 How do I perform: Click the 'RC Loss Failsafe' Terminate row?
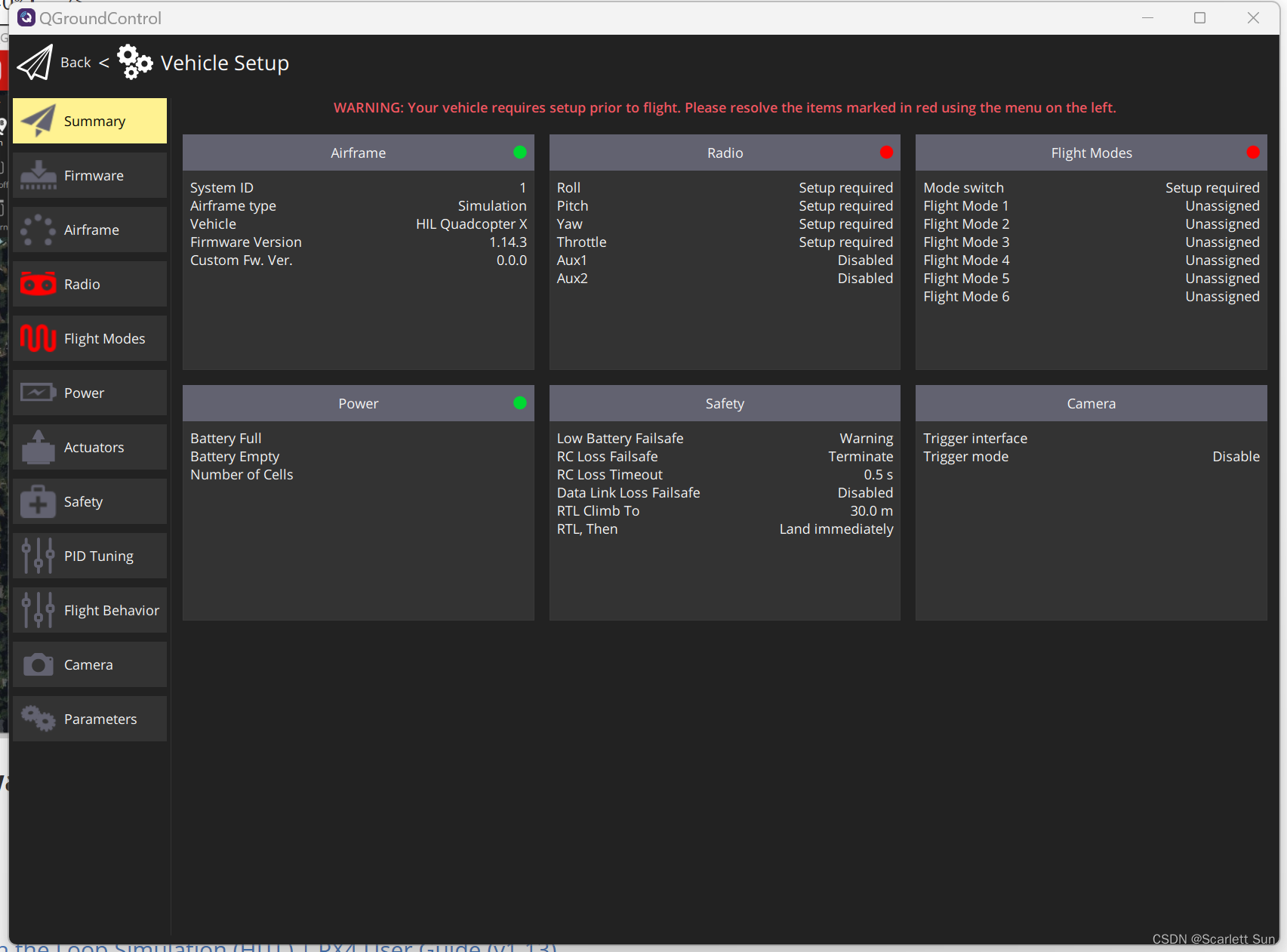[725, 457]
